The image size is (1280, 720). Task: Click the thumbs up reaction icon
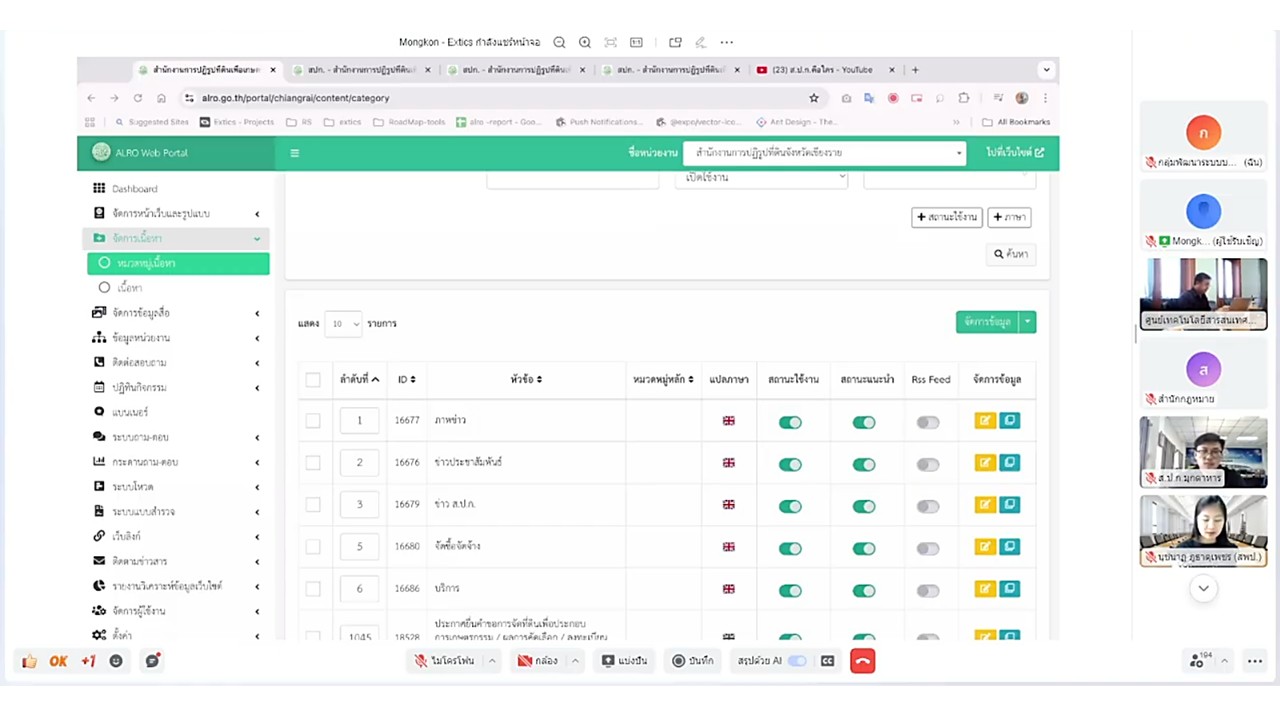pos(29,661)
